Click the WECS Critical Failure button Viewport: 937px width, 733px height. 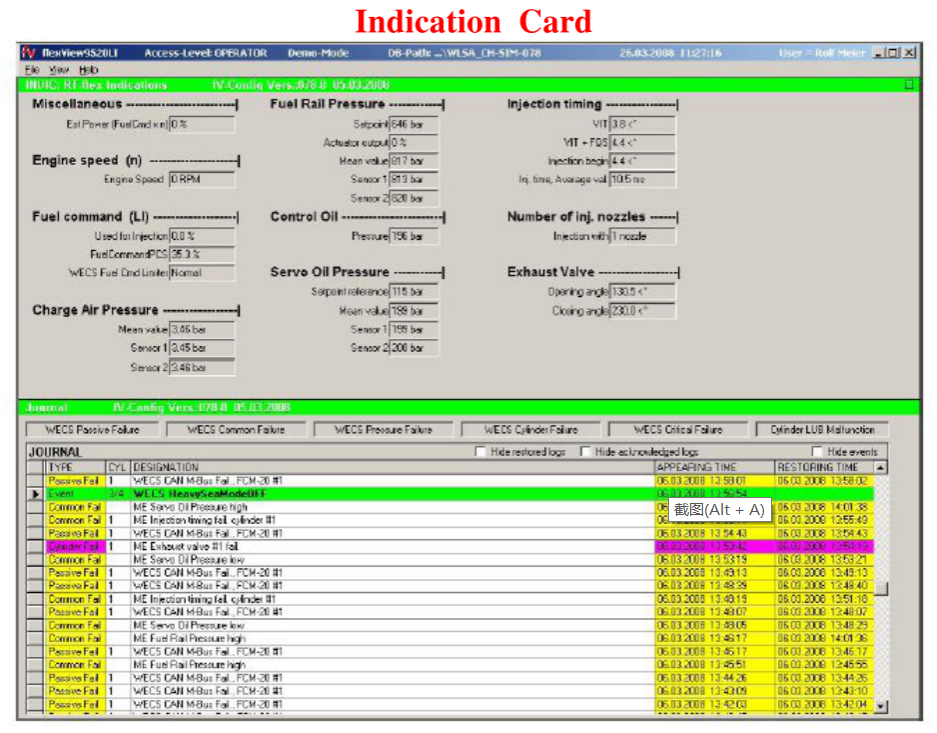click(x=678, y=430)
